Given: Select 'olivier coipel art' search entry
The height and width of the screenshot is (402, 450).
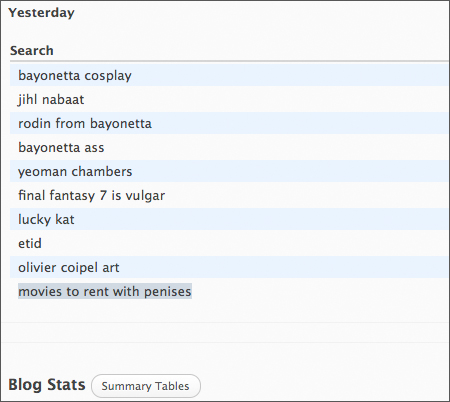Looking at the screenshot, I should [x=68, y=268].
